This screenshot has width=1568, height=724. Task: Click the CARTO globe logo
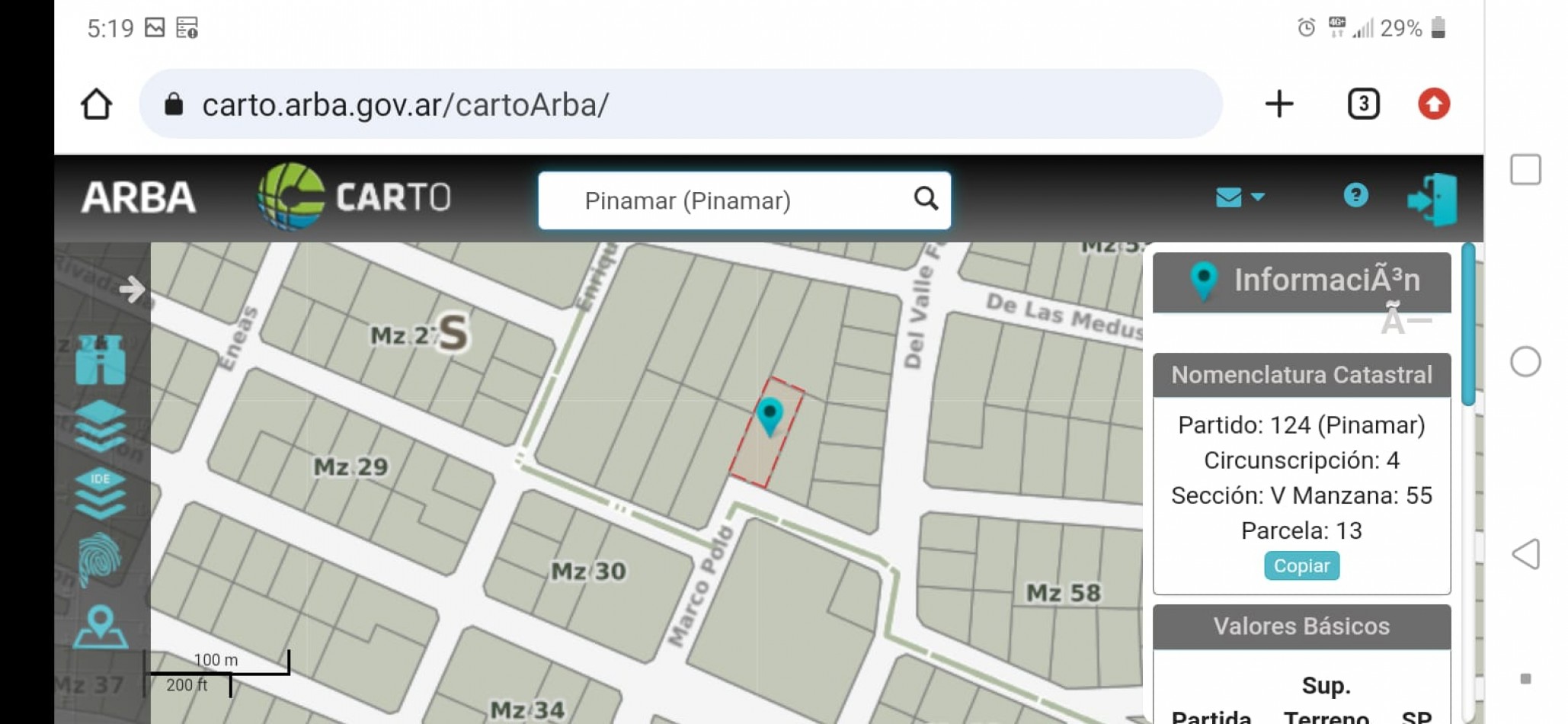coord(290,197)
